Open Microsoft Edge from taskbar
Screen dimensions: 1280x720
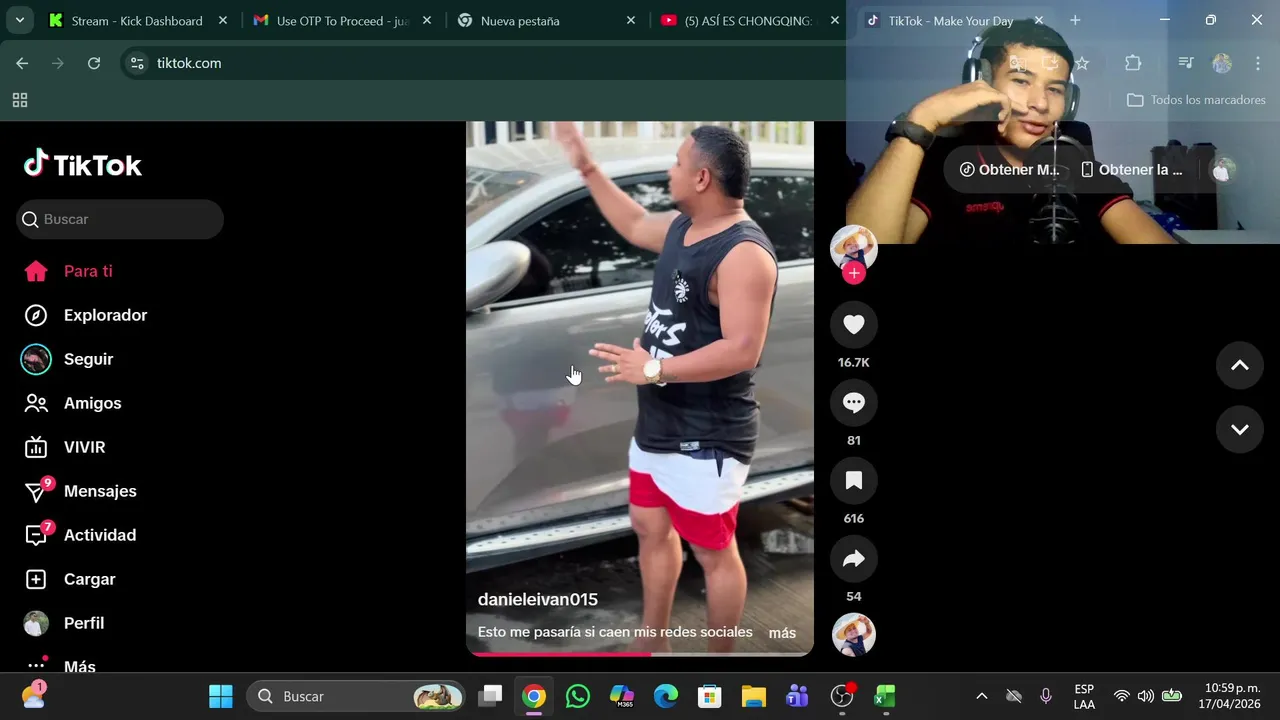tap(666, 696)
